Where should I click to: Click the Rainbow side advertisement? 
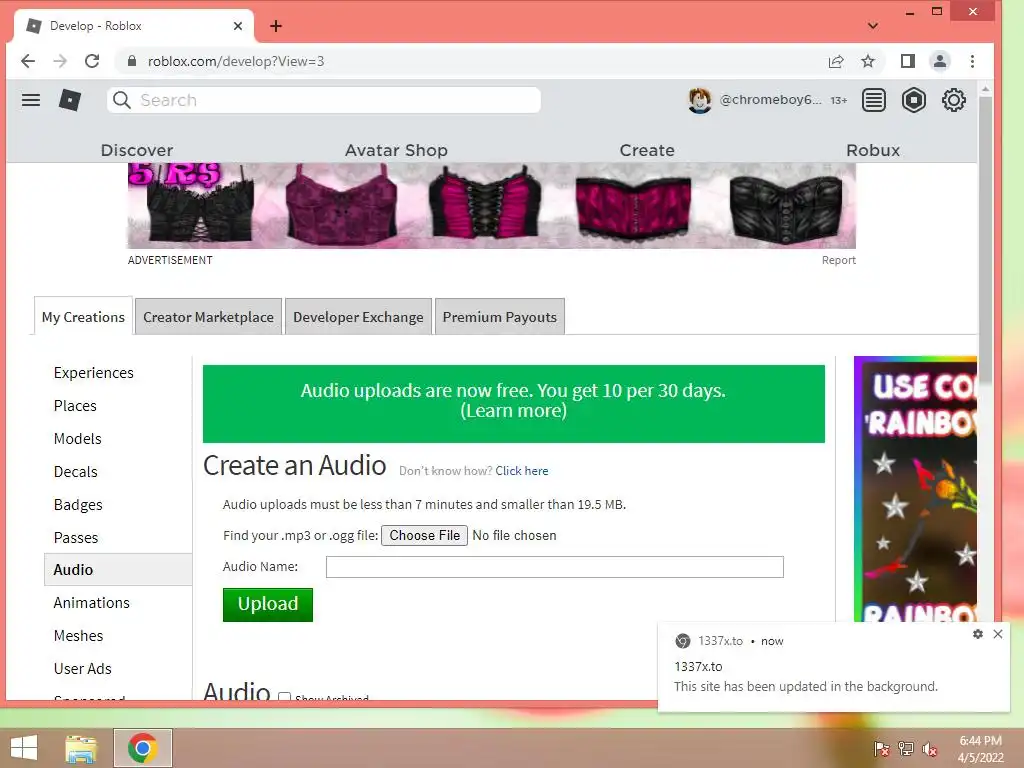tap(916, 489)
